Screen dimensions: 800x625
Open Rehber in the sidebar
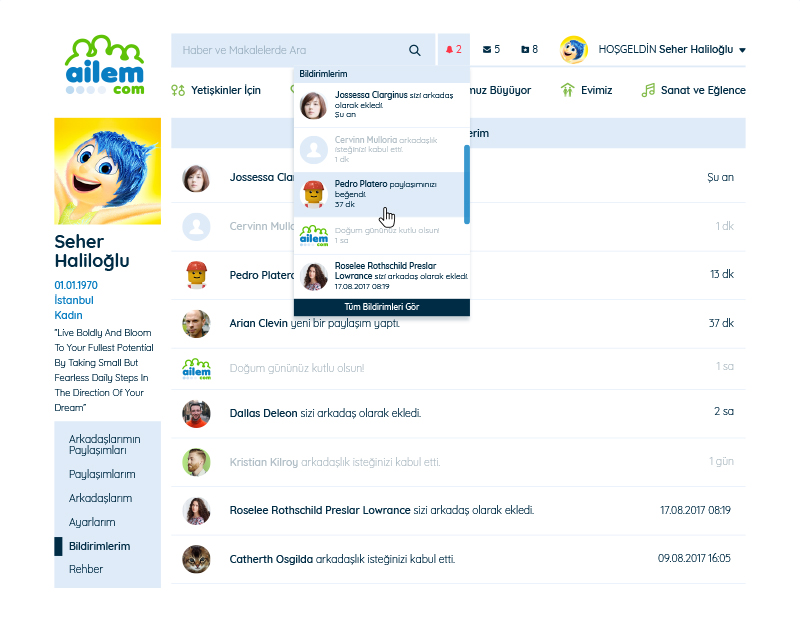point(86,569)
